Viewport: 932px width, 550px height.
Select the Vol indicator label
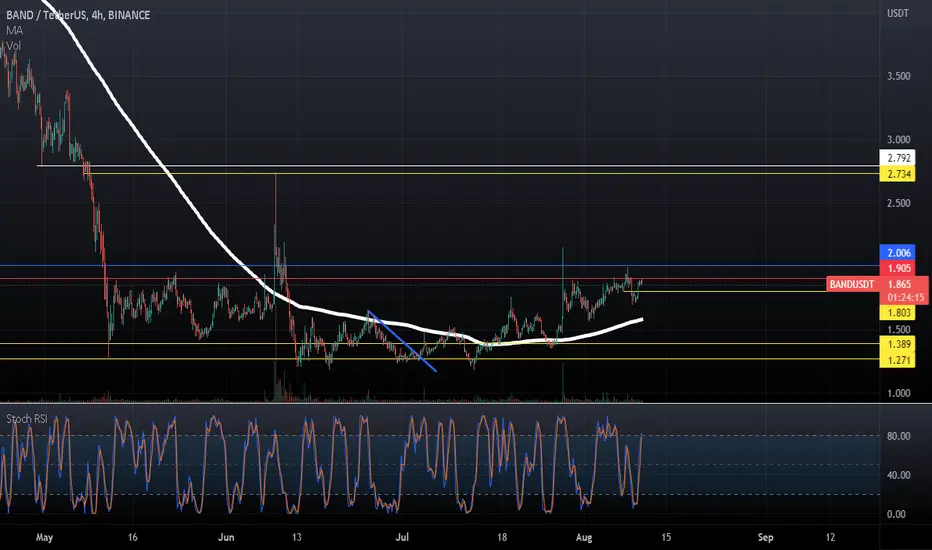pyautogui.click(x=13, y=46)
